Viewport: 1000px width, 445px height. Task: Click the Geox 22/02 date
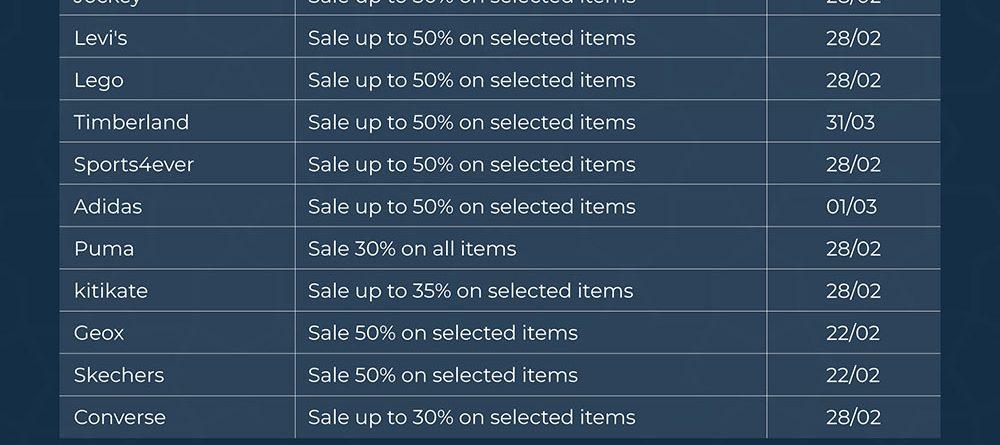pyautogui.click(x=853, y=333)
